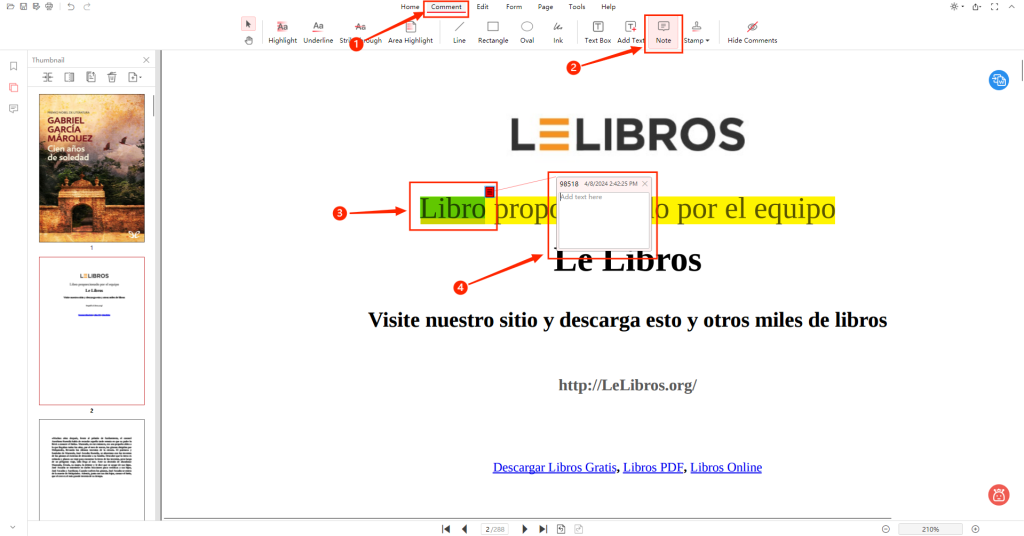Click the red note marker on Libro
Screen dimensions: 1024x536
tap(490, 191)
